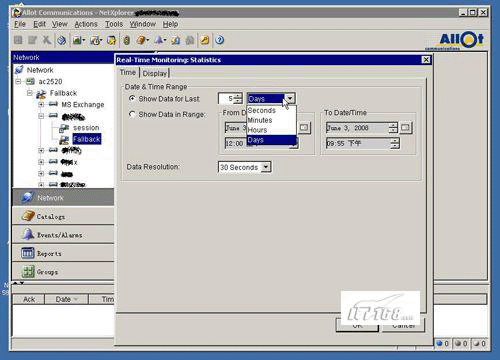This screenshot has width=500, height=360.
Task: Click the traffic light toolbar icon
Action: [126, 40]
